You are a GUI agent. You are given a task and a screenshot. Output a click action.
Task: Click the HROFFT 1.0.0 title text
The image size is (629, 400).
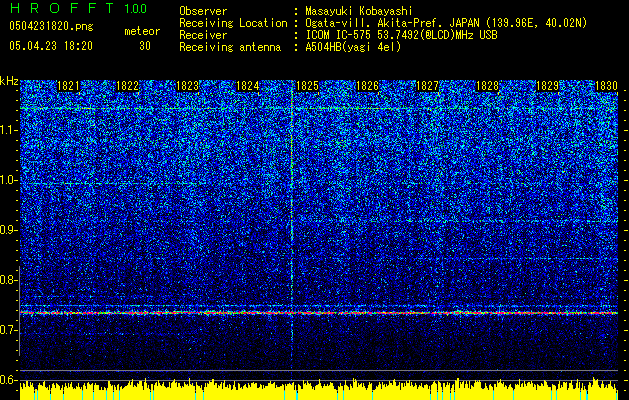pyautogui.click(x=78, y=8)
